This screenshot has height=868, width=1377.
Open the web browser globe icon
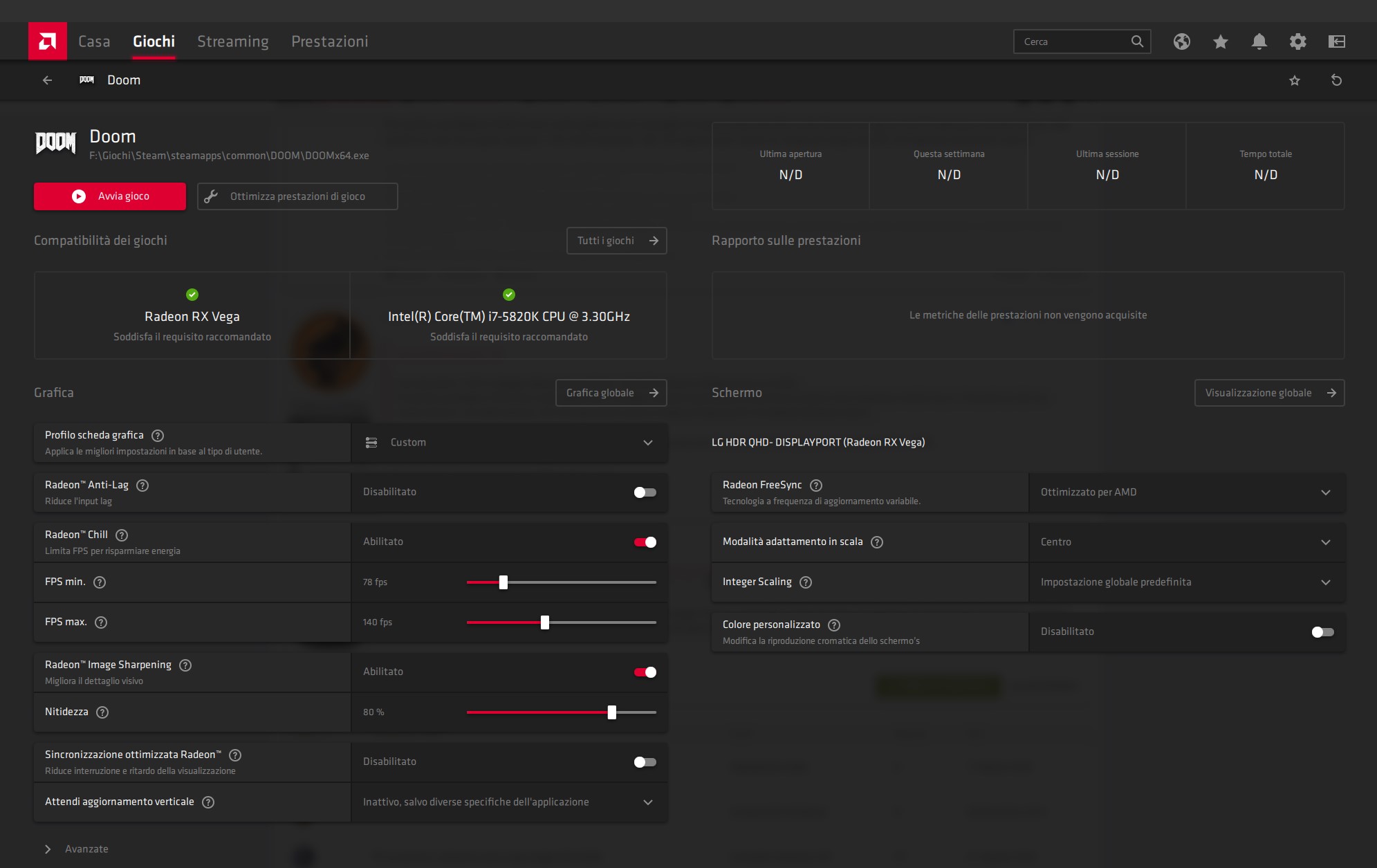tap(1181, 41)
